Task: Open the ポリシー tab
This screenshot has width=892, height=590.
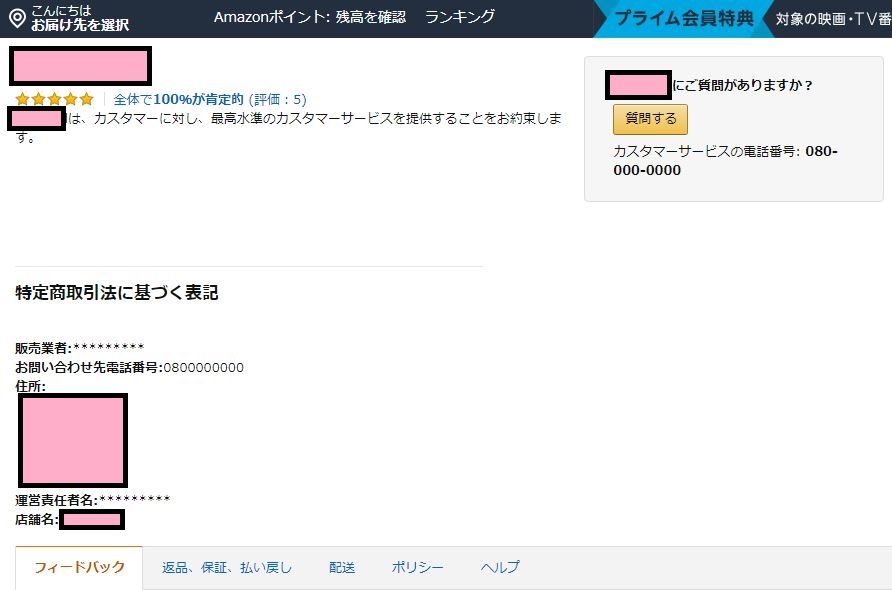Action: [x=417, y=567]
